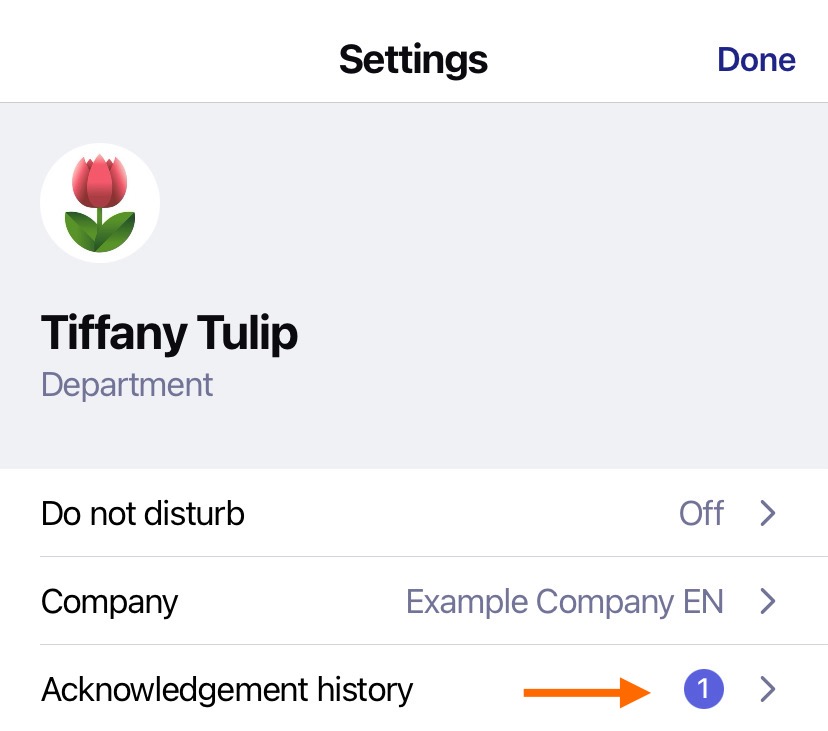Open Acknowledgement history entry

(x=414, y=689)
